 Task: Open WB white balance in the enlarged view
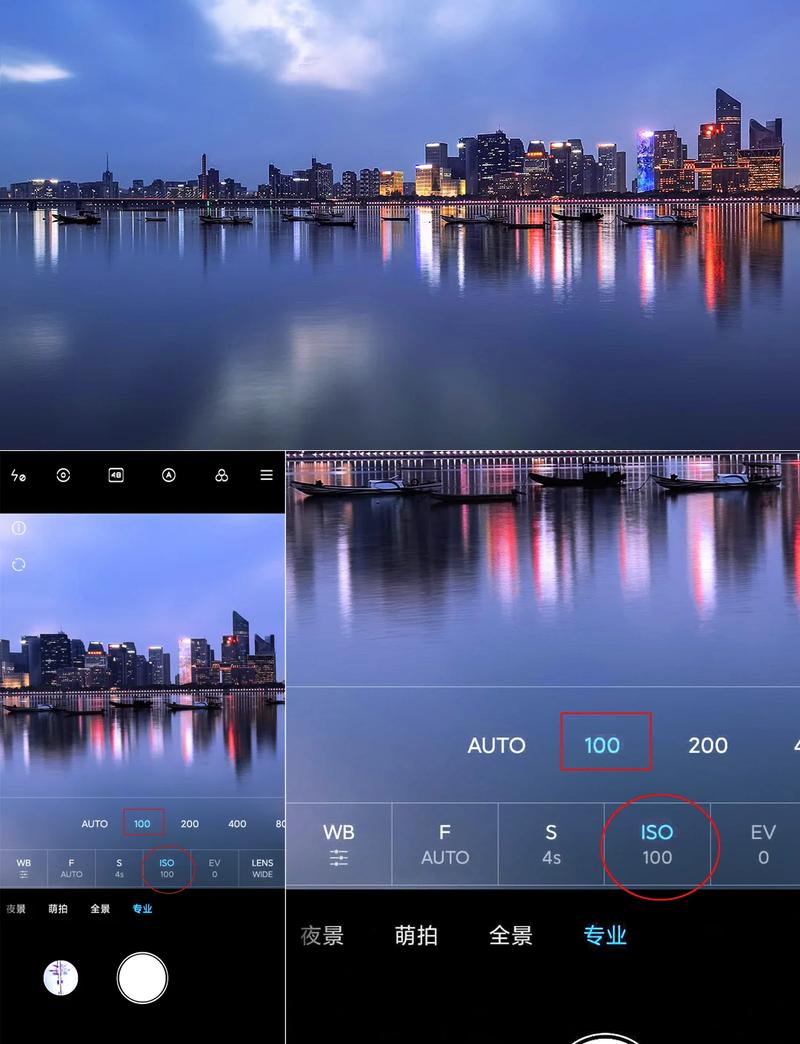click(x=339, y=844)
